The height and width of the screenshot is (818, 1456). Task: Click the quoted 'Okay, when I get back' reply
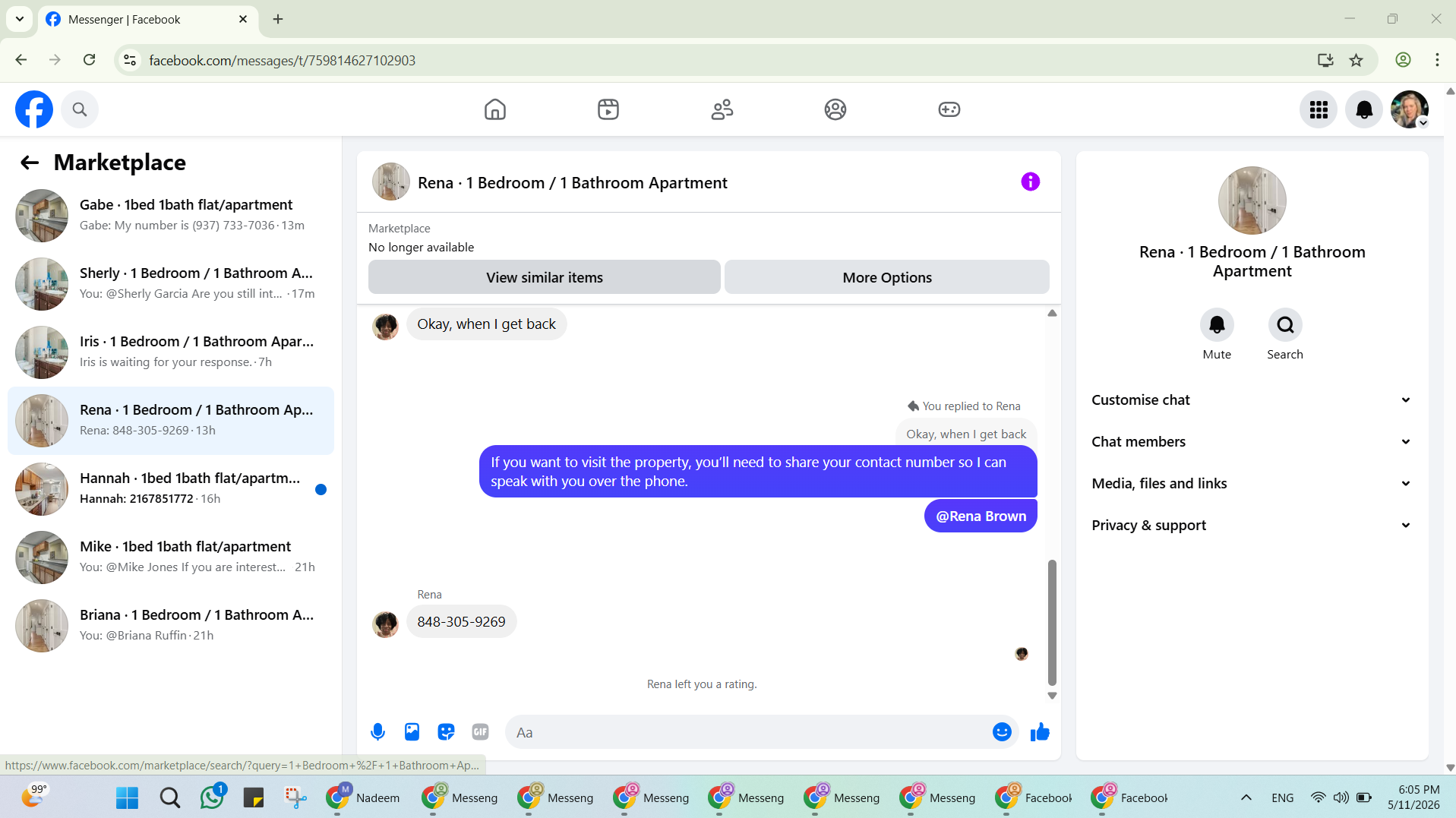(x=966, y=434)
